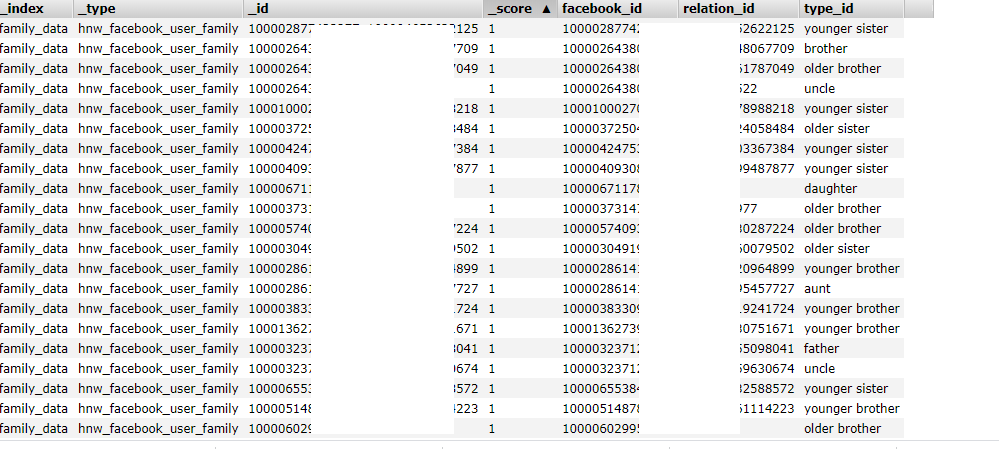This screenshot has width=999, height=449.
Task: Click the first row's 'younger sister' cell
Action: 845,29
